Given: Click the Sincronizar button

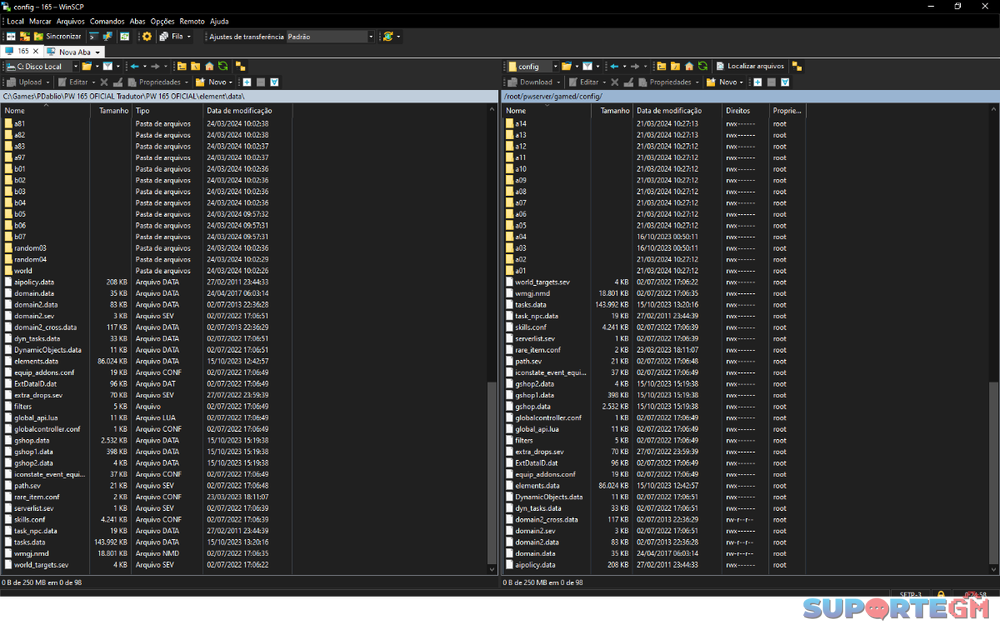Looking at the screenshot, I should tap(58, 36).
